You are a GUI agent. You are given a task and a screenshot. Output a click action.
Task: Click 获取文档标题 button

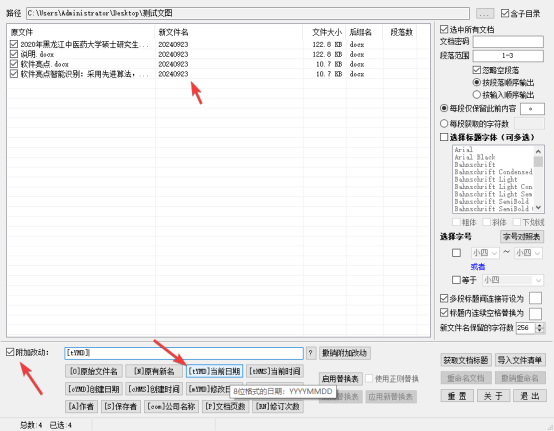[x=466, y=360]
